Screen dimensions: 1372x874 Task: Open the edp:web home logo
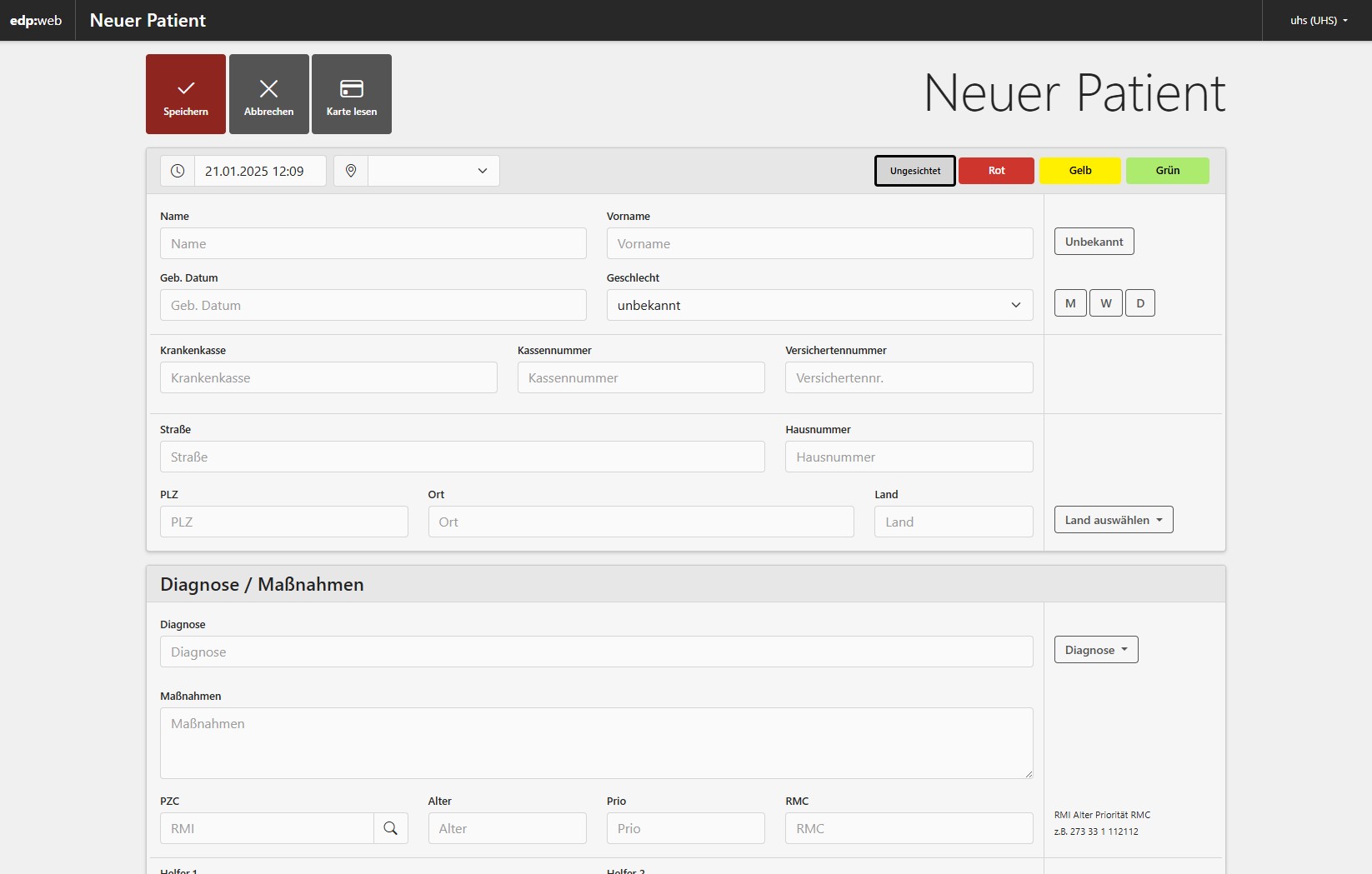pos(36,20)
